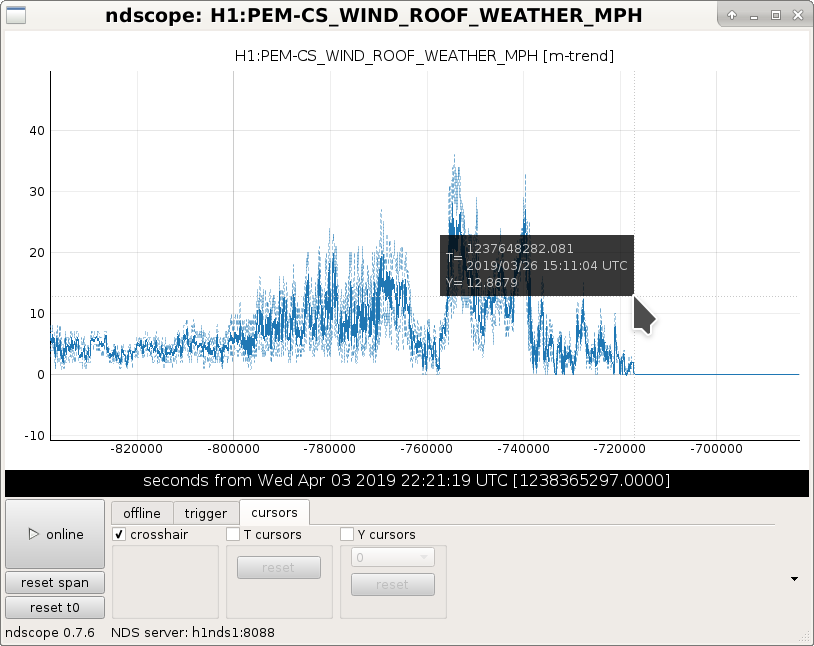The width and height of the screenshot is (814, 646).
Task: Expand the small arrow menu at right
Action: (794, 578)
